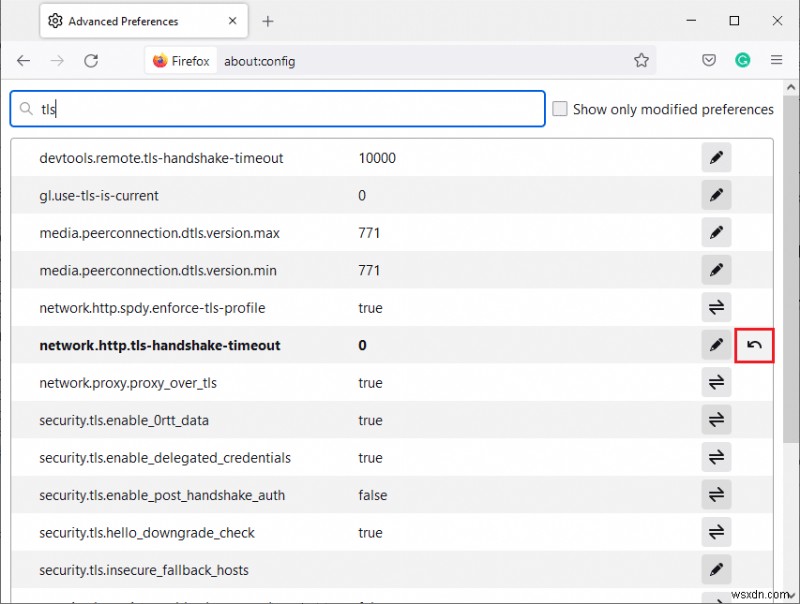Open the Firefox application menu
800x604 pixels.
coord(777,60)
